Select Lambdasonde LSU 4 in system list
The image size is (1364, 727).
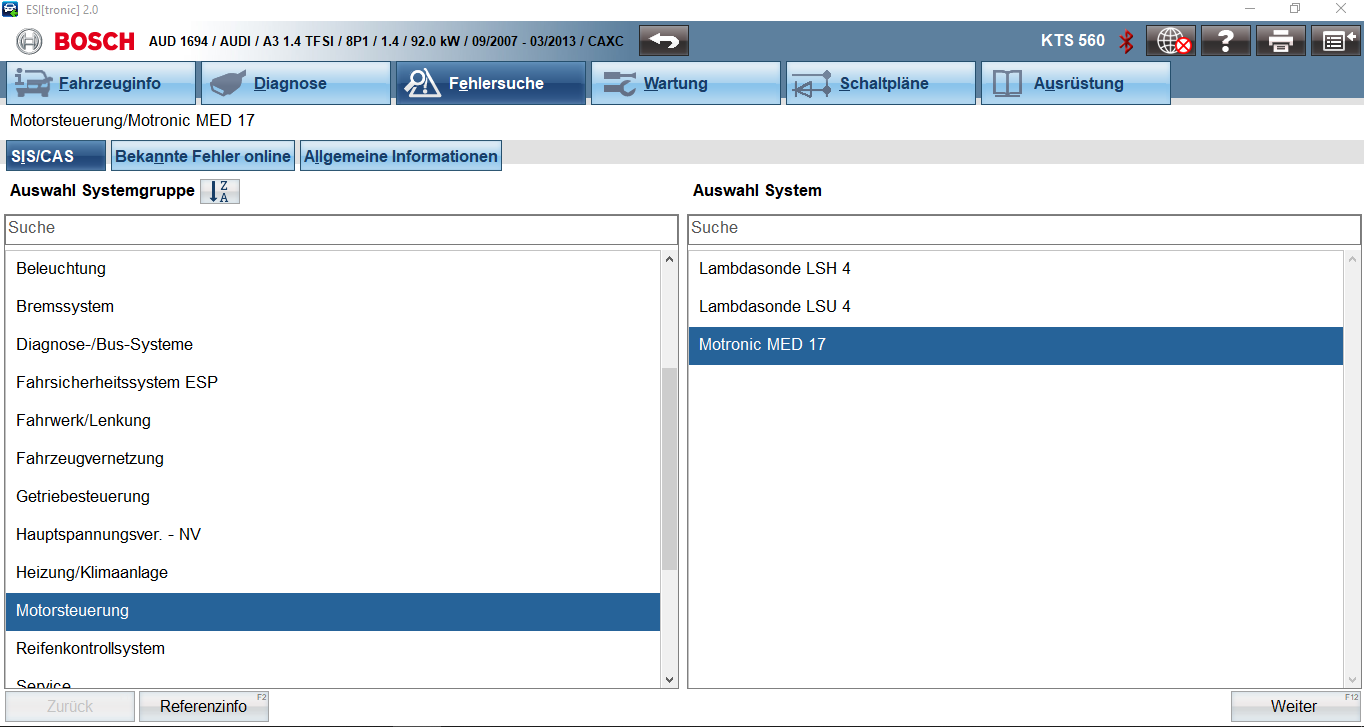pos(775,306)
